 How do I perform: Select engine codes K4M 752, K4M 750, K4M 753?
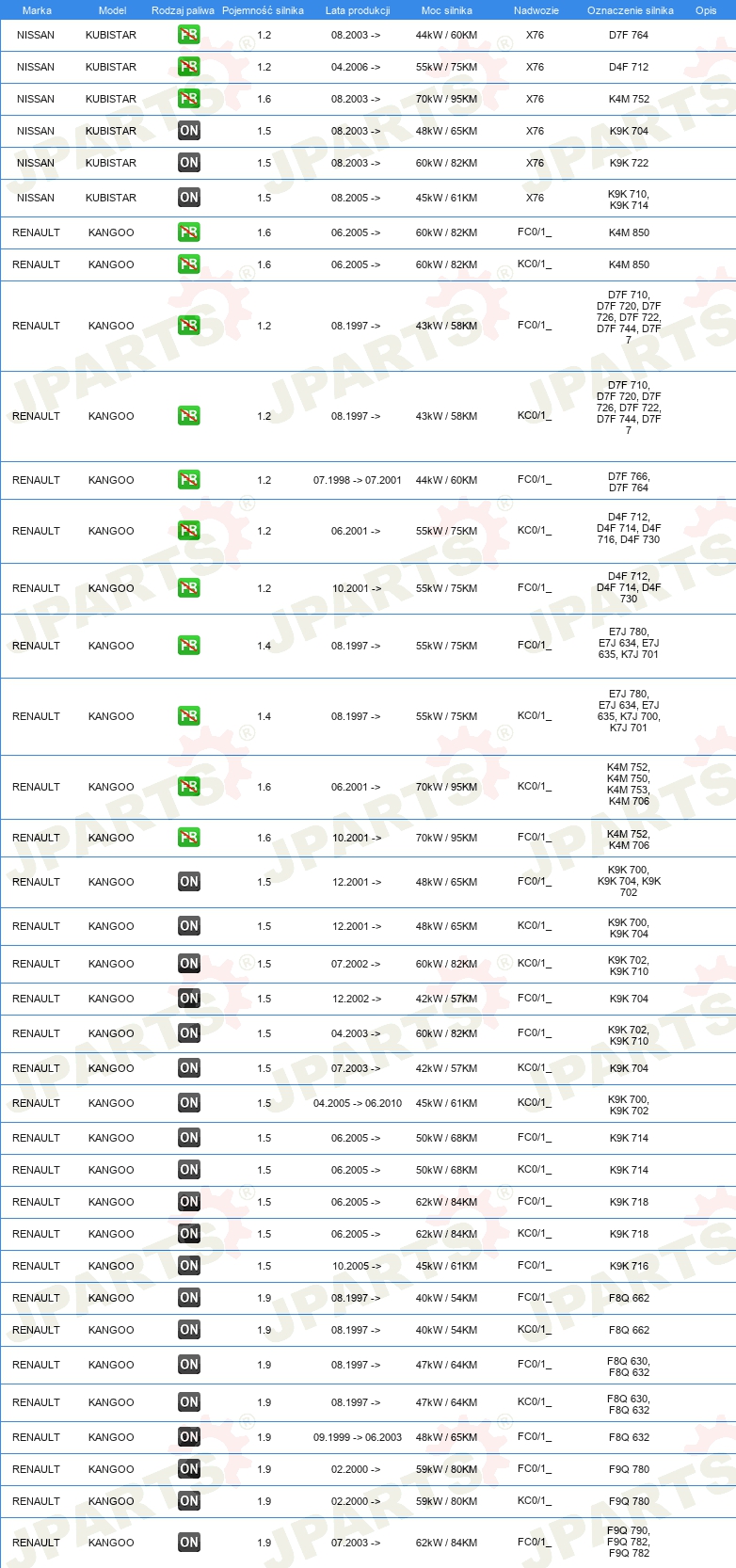(x=629, y=784)
